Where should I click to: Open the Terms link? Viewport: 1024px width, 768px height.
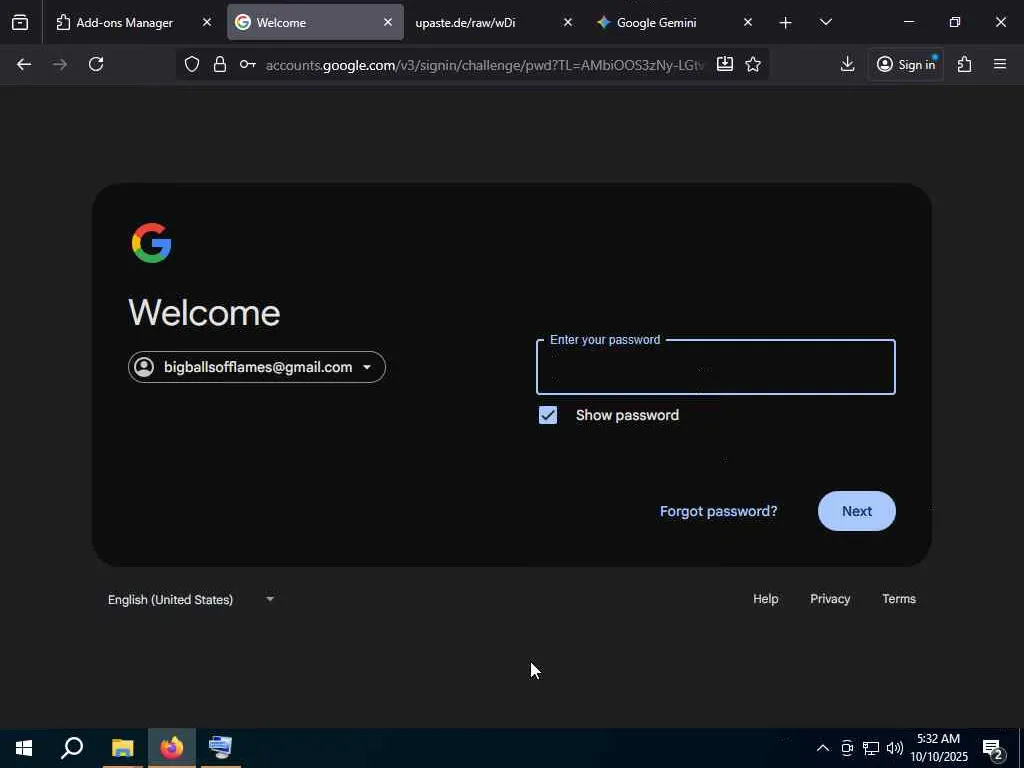pyautogui.click(x=899, y=599)
